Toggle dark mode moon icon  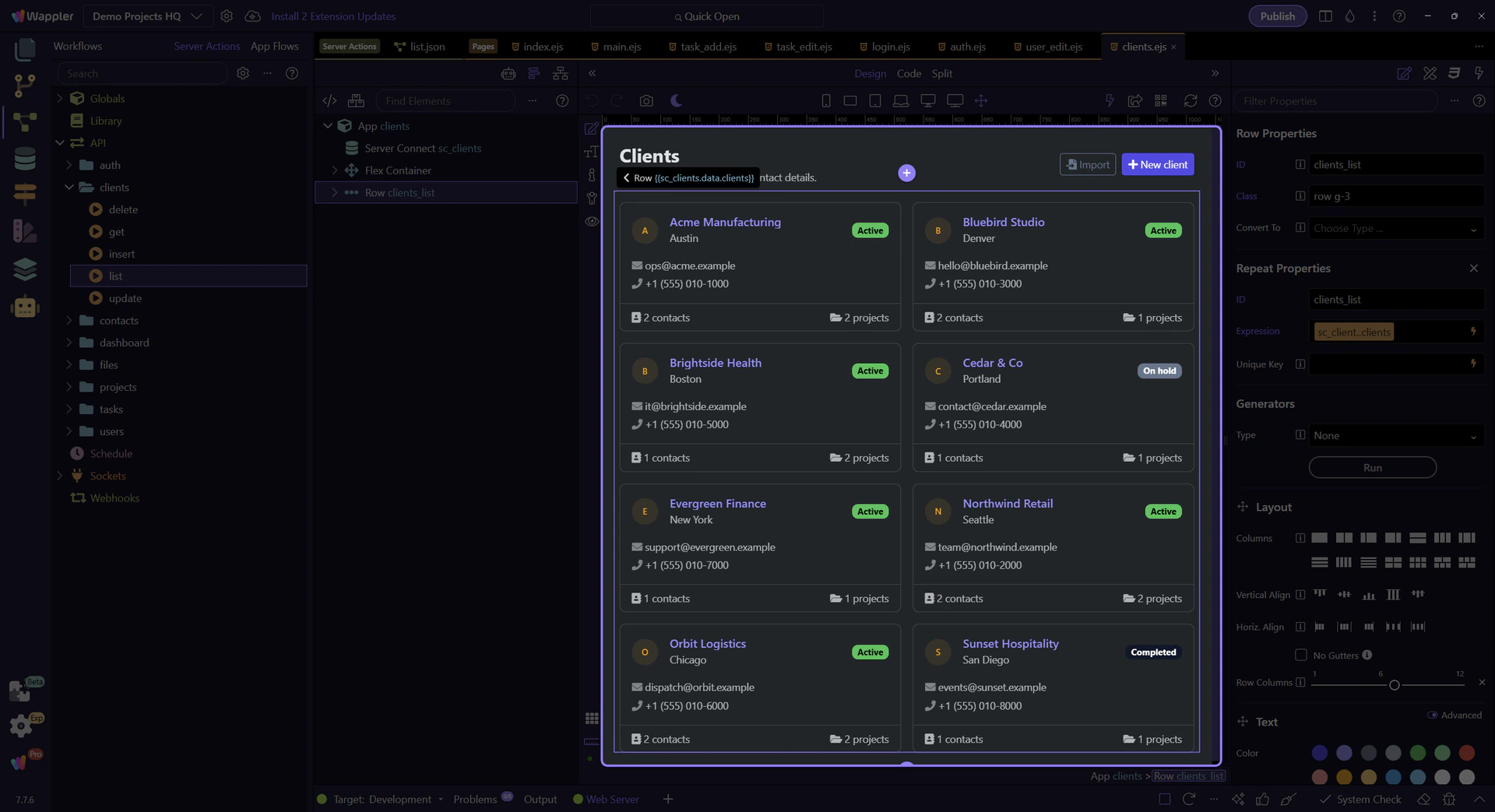[676, 101]
